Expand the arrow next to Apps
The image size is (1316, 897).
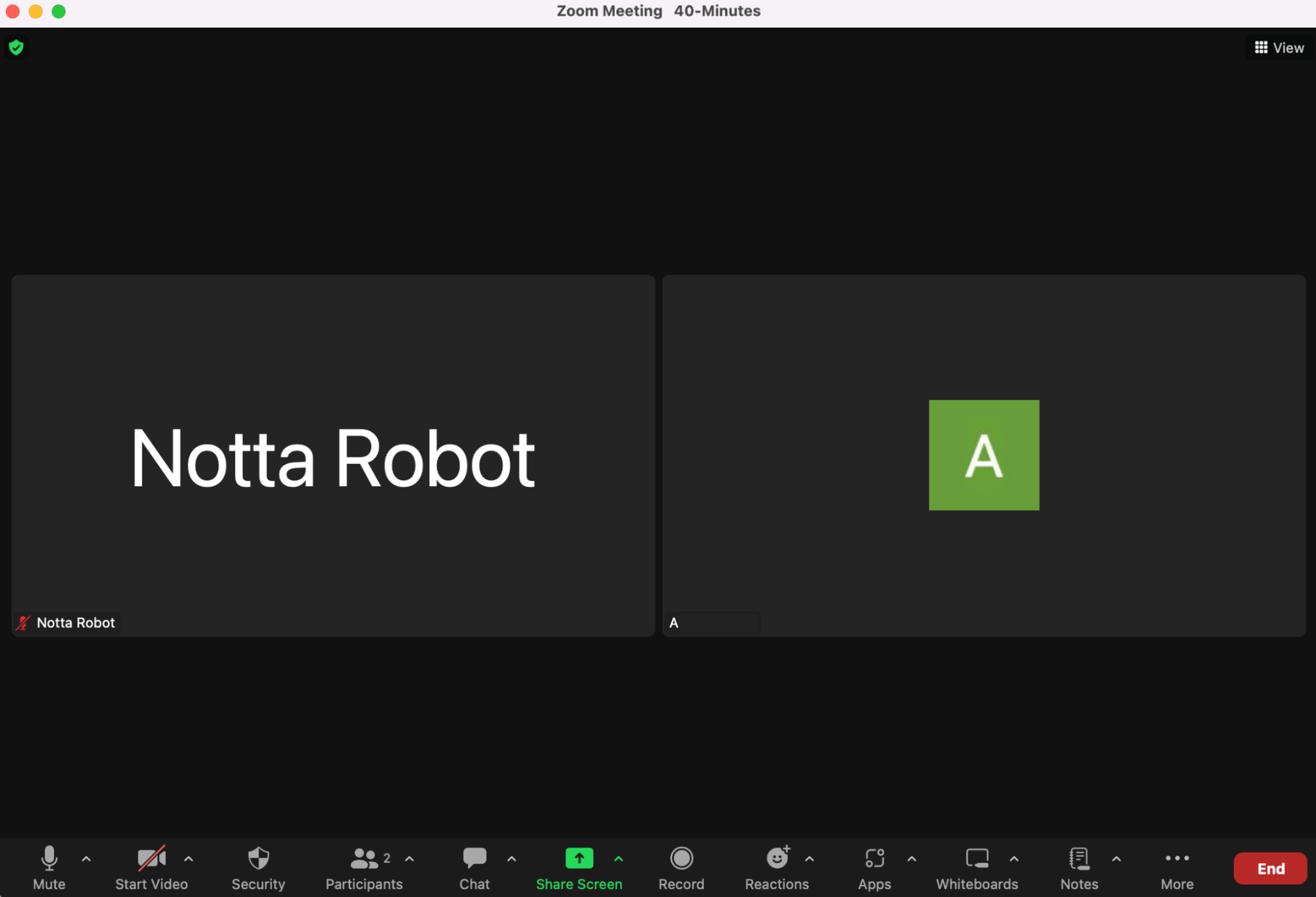point(912,859)
